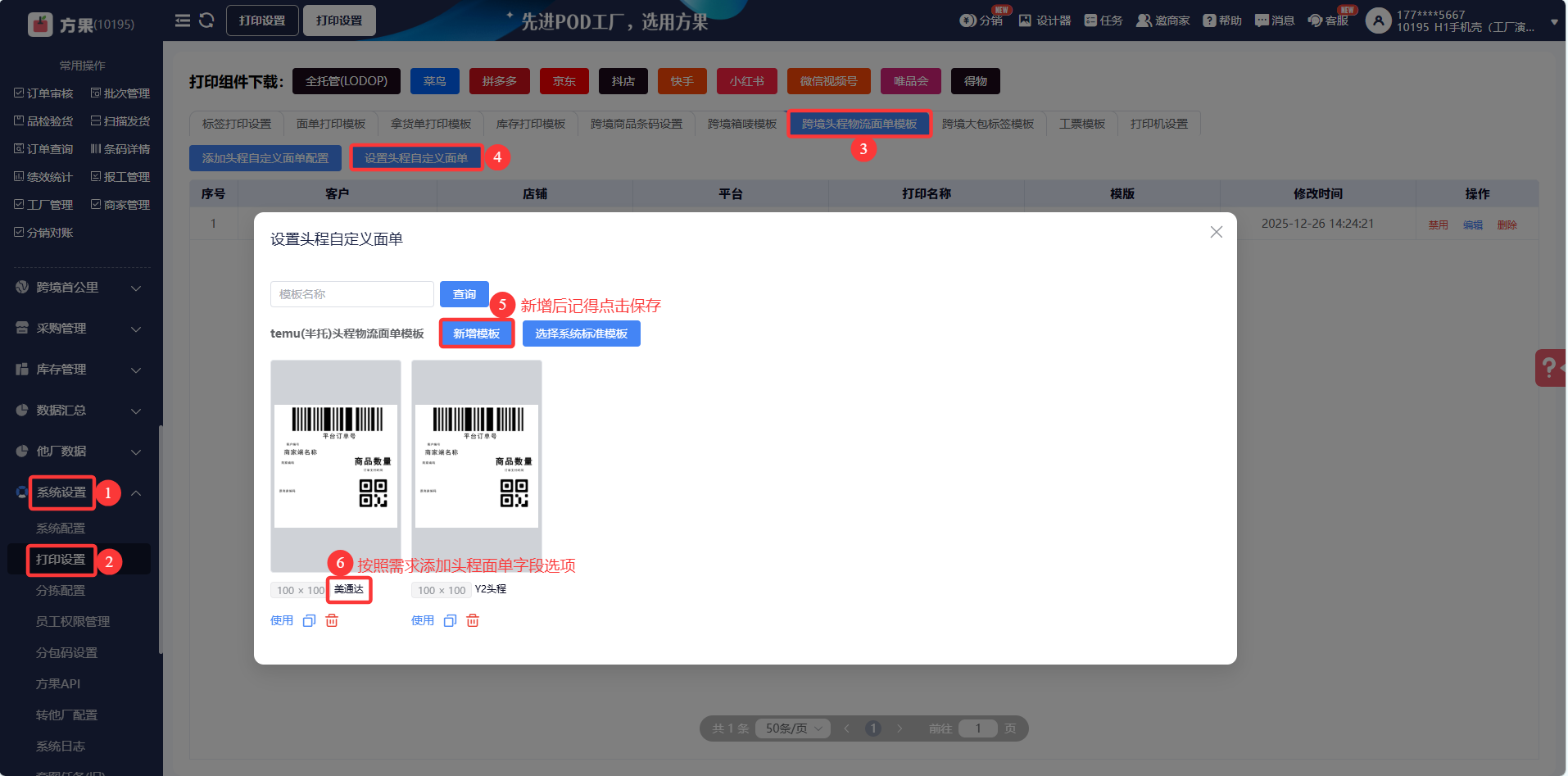Image resolution: width=1568 pixels, height=776 pixels.
Task: Switch to 标签打印设置 tab
Action: pos(237,124)
